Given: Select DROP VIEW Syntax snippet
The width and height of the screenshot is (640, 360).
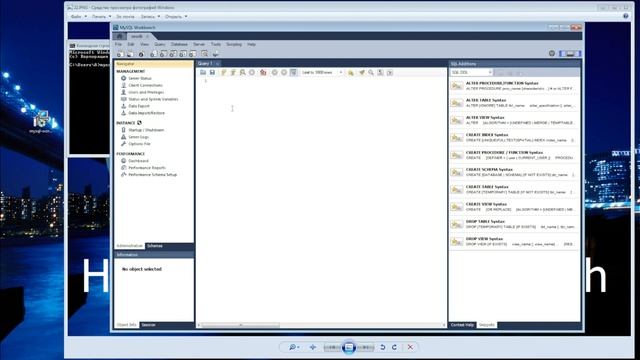Looking at the screenshot, I should (x=514, y=242).
